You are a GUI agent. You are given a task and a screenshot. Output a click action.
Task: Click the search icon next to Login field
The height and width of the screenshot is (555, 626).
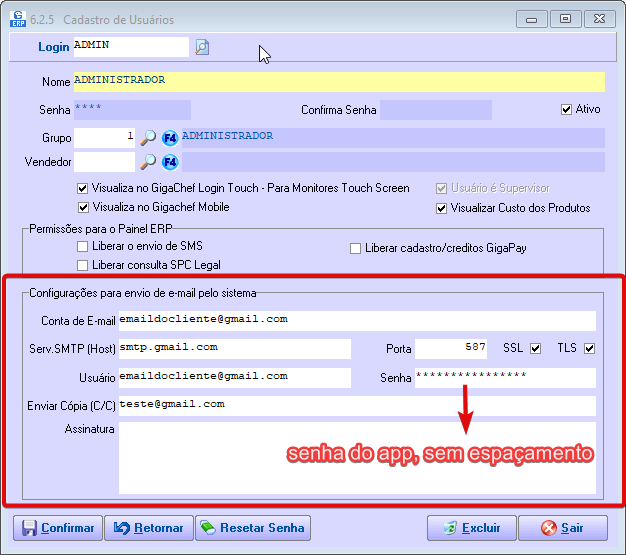[x=202, y=47]
